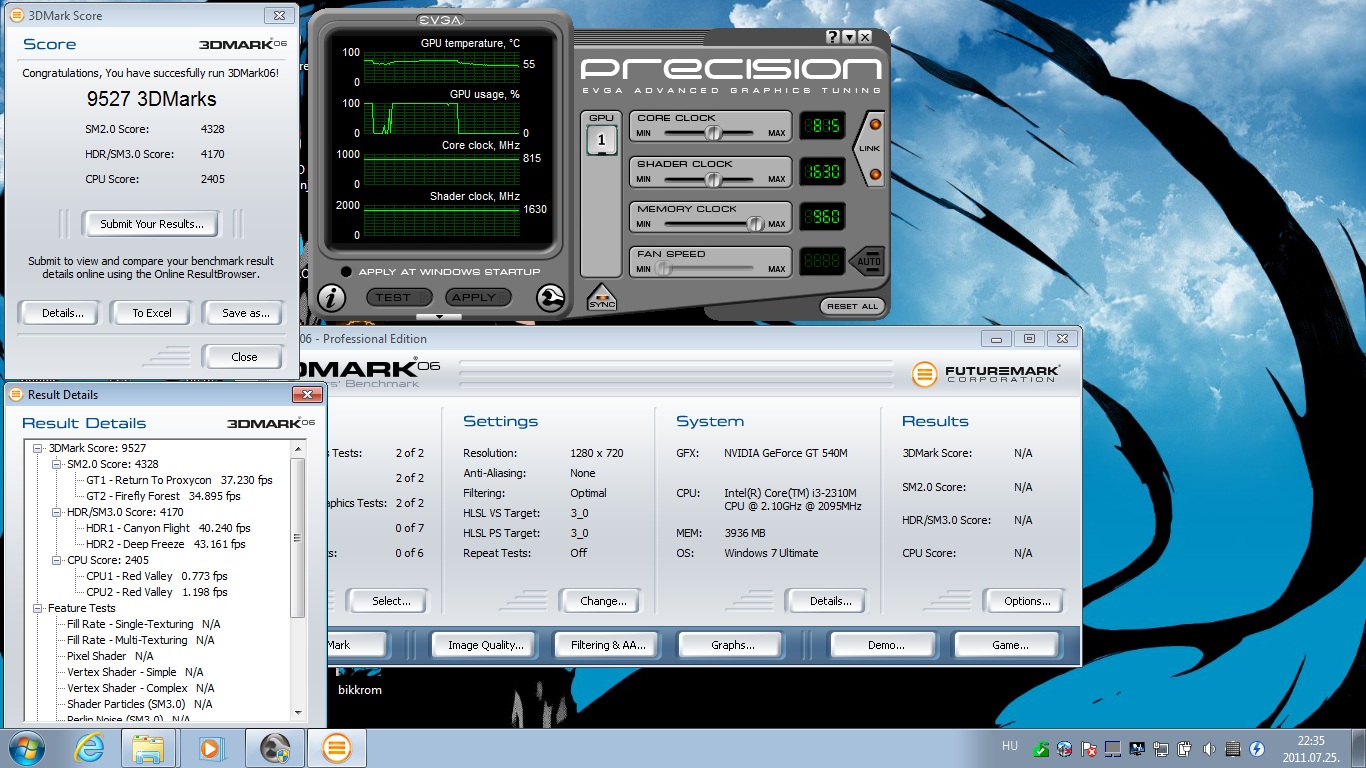Select HDR1 - Canyon Flight row

[x=168, y=528]
